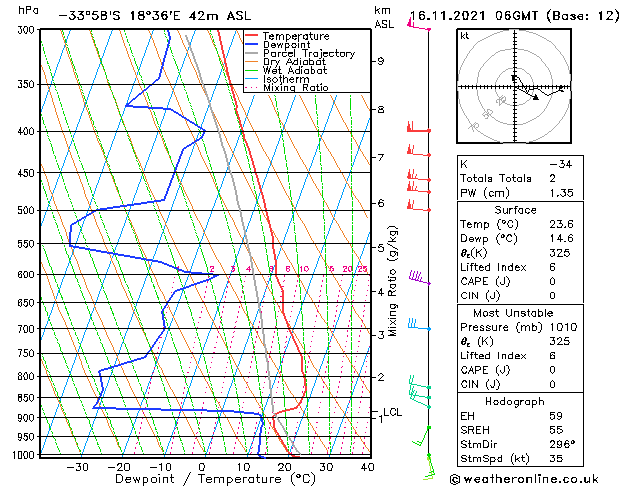This screenshot has height=486, width=629.
Task: Click the '9' km altitude tick label
Action: (x=380, y=61)
